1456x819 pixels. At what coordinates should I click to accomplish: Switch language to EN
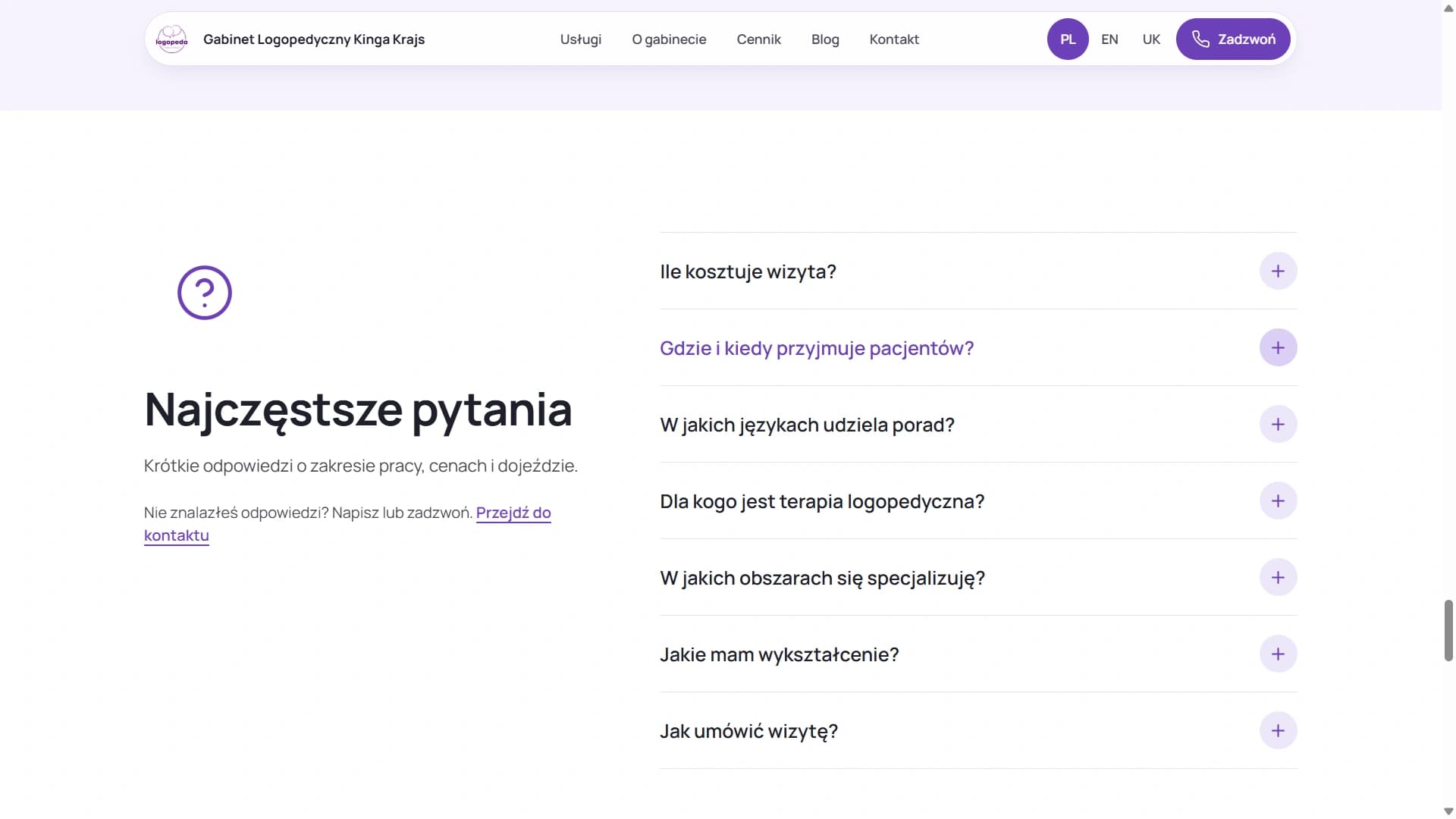pos(1109,39)
